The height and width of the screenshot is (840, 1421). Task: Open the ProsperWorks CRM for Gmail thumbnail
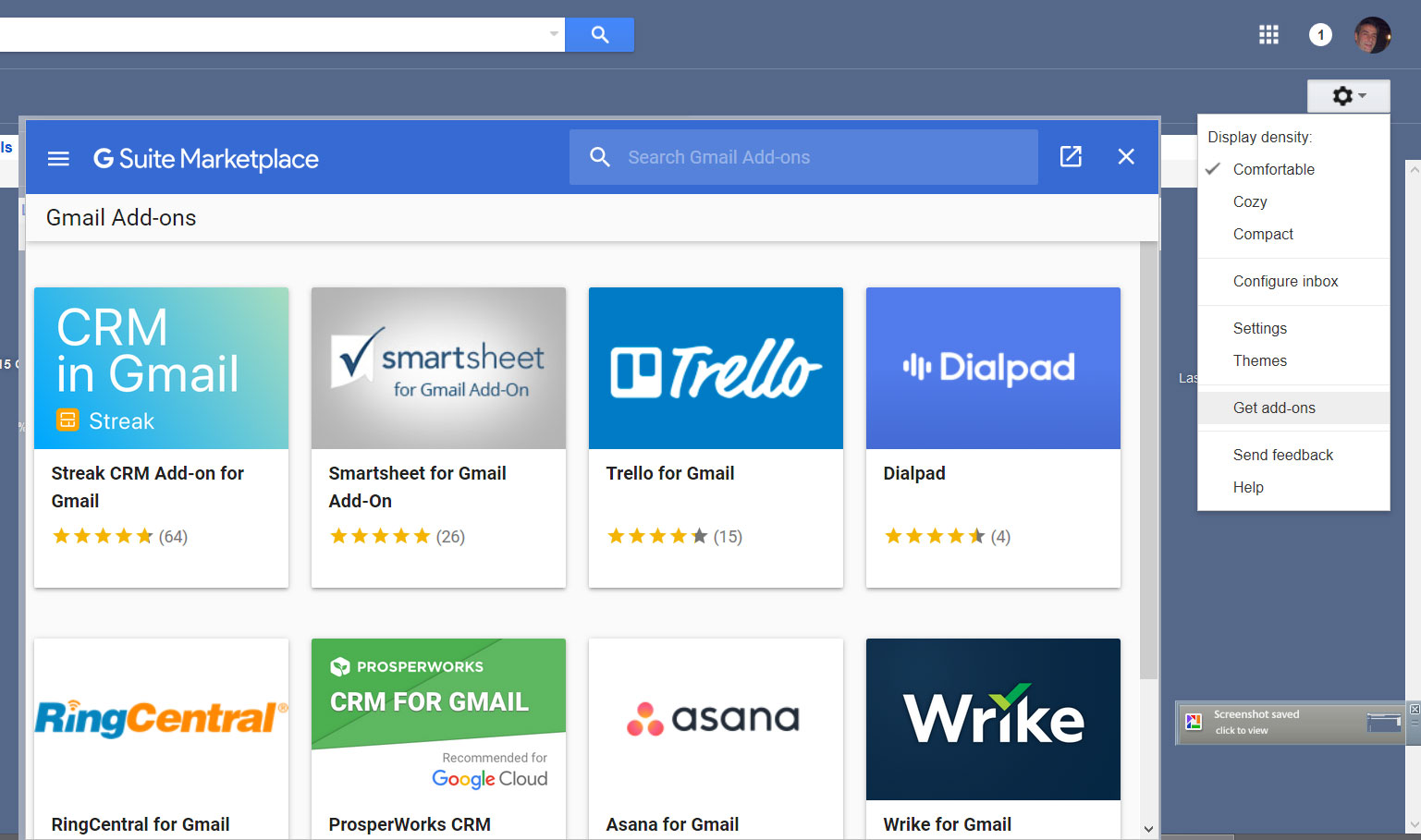coord(438,719)
